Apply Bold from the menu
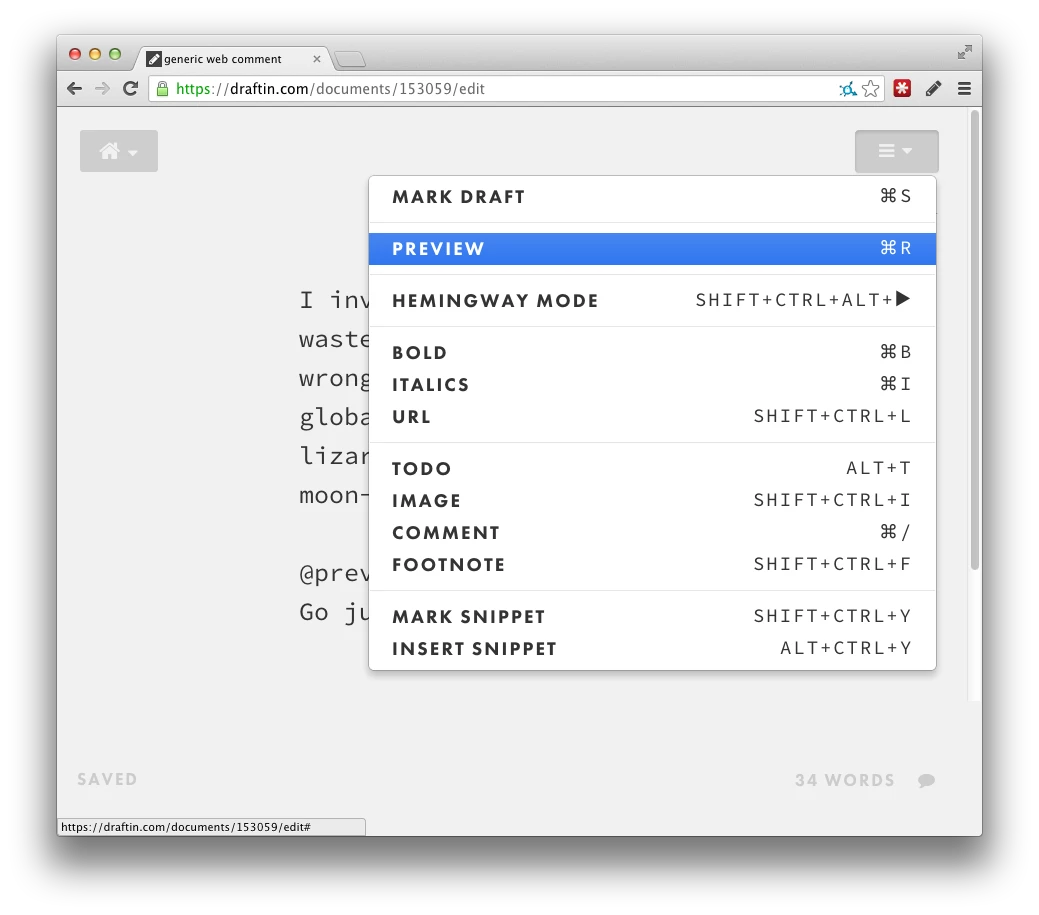Viewport: 1039px width, 915px height. click(x=652, y=352)
